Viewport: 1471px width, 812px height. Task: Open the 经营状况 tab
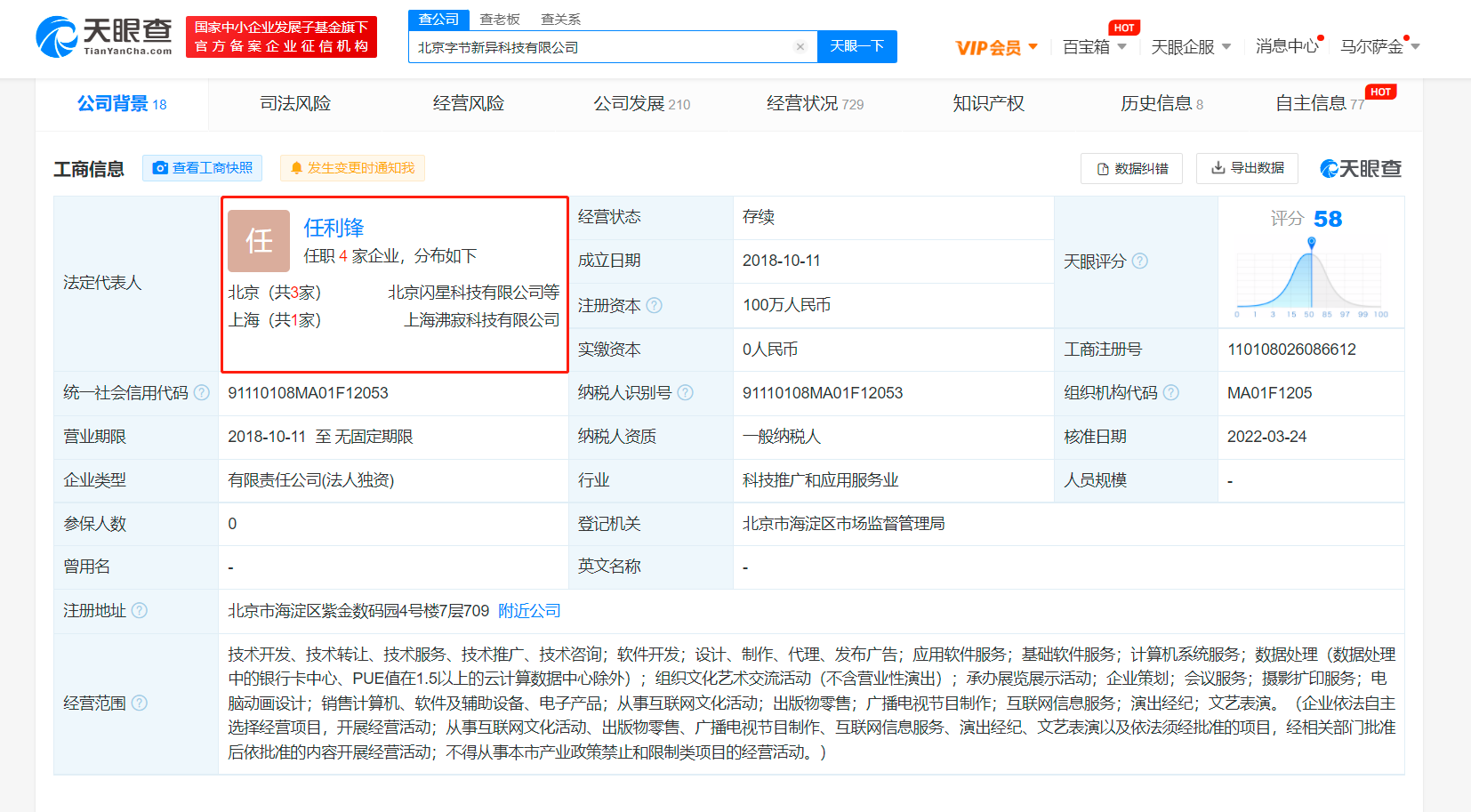pos(815,104)
